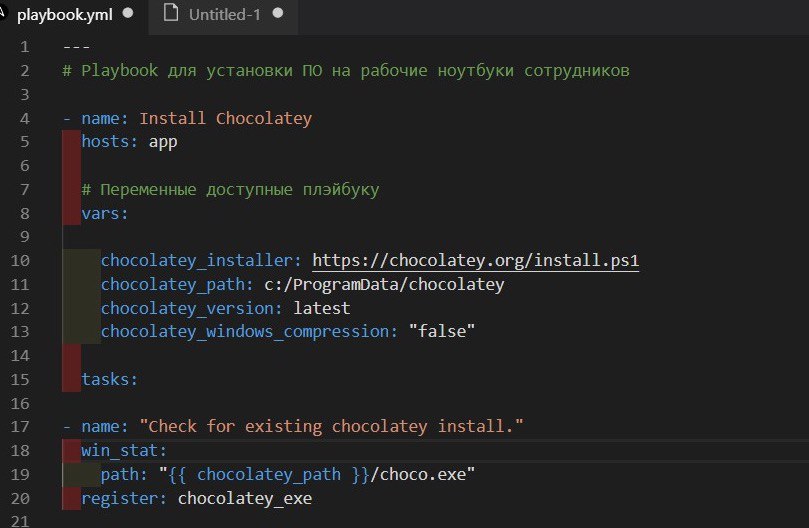809x528 pixels.
Task: Click the value 'app' after hosts
Action: point(163,142)
